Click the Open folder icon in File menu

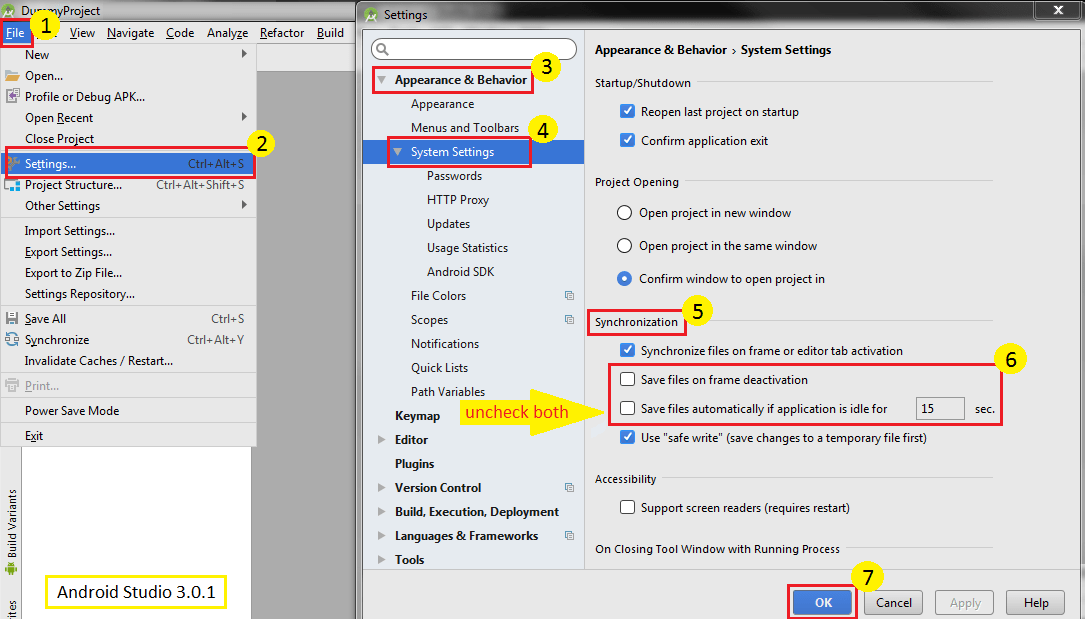click(x=12, y=76)
